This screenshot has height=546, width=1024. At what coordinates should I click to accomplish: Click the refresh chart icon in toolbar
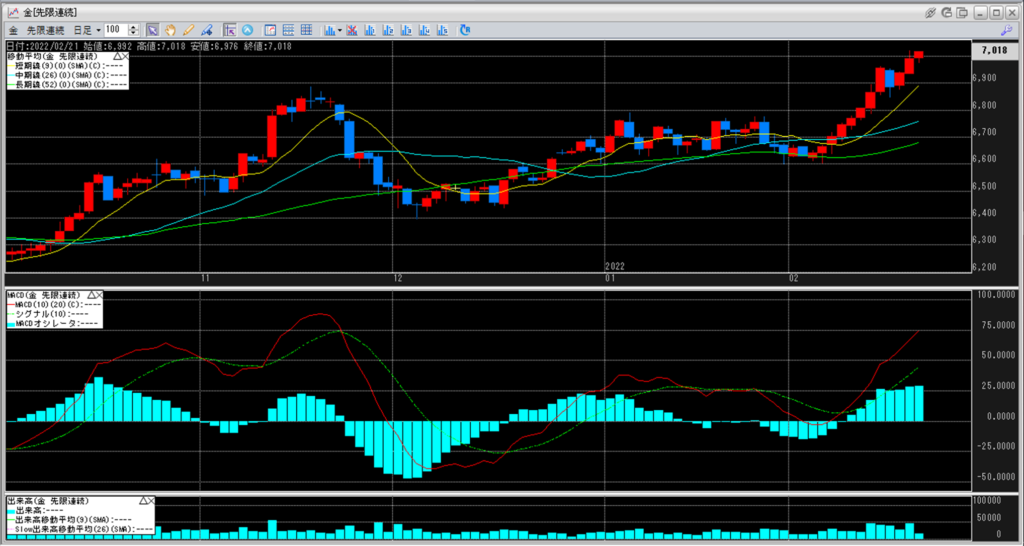point(464,30)
